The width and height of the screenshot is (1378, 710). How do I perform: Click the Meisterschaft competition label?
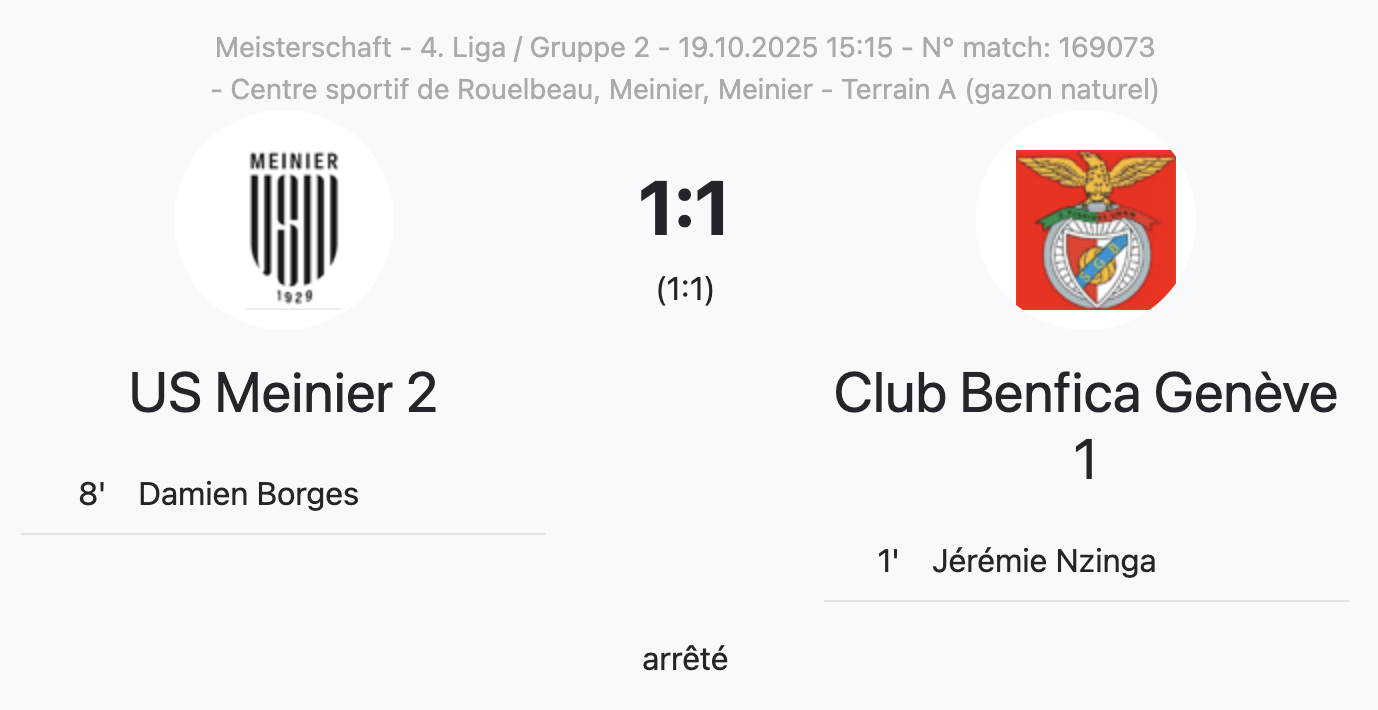[303, 47]
